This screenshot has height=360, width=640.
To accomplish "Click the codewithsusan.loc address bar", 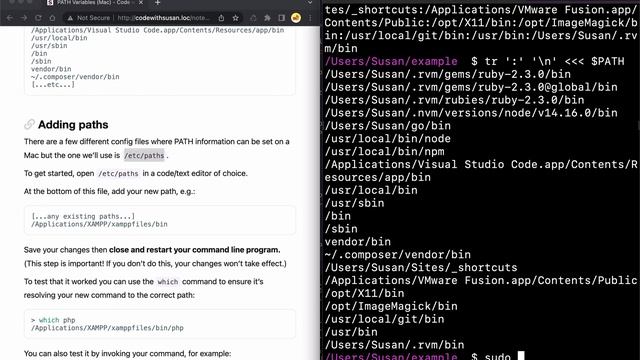I will click(163, 18).
